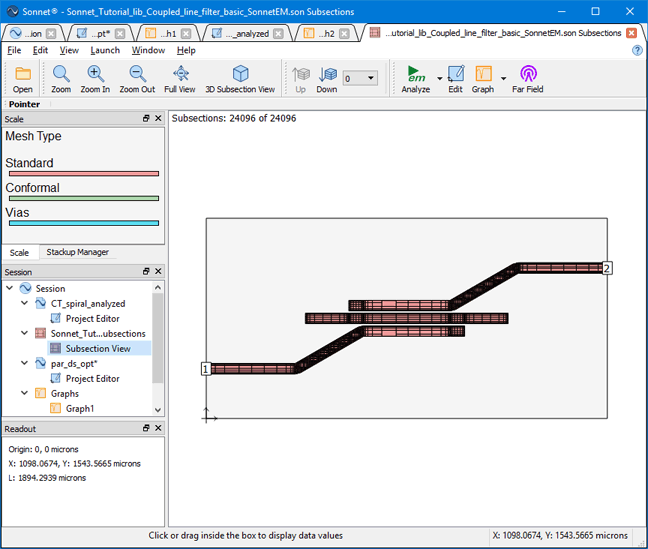The height and width of the screenshot is (549, 648).
Task: Collapse the Session tree root
Action: point(10,288)
